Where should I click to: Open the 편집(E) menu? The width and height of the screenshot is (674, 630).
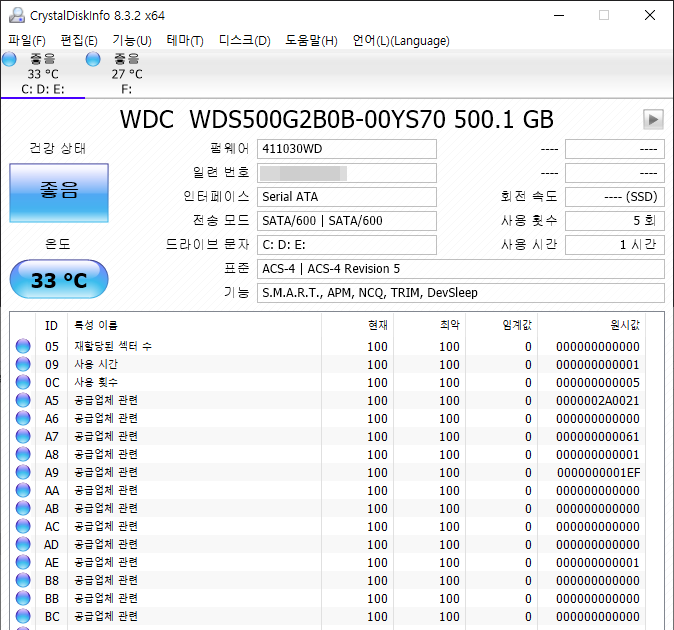(79, 41)
